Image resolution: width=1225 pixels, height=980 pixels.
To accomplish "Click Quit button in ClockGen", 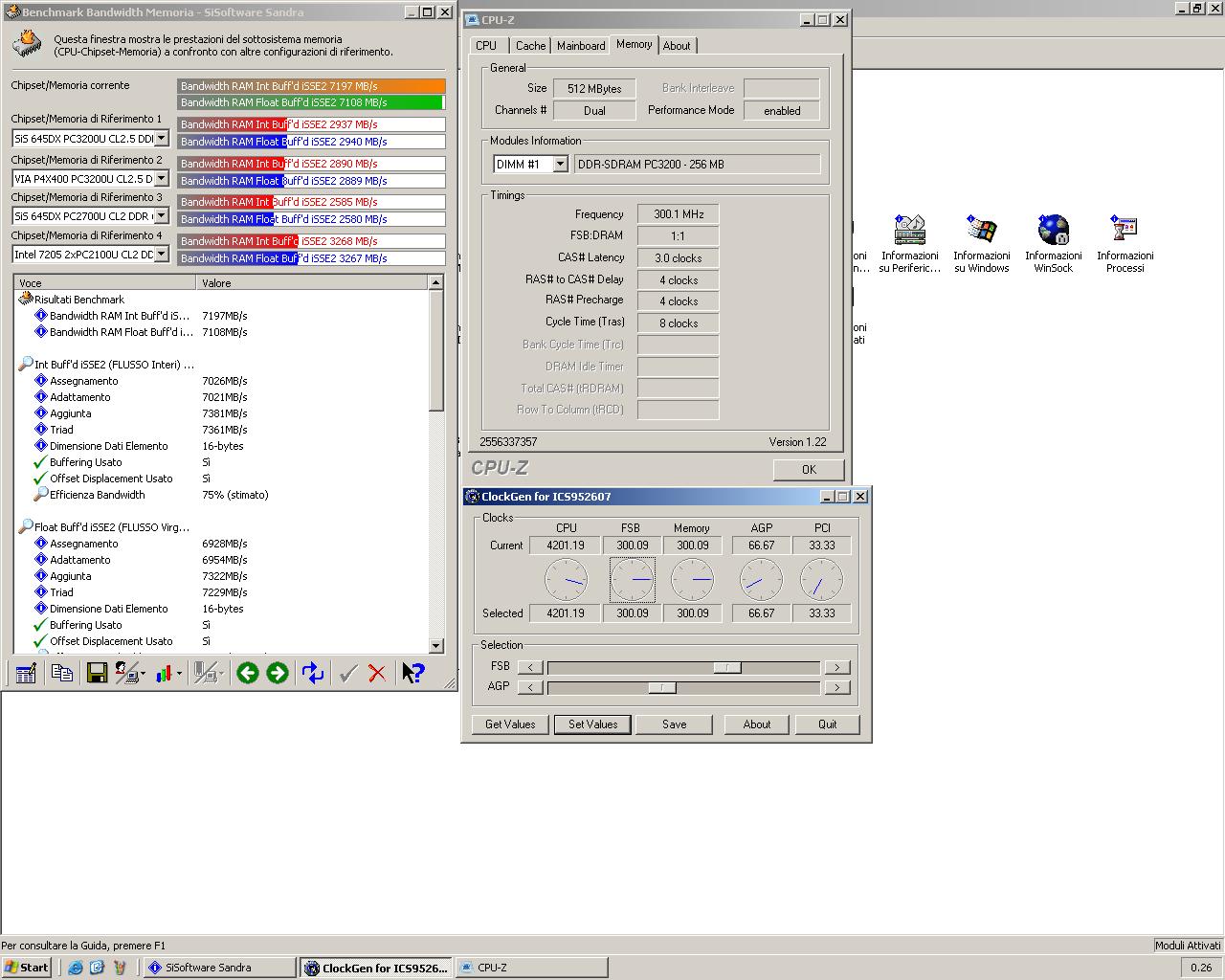I will [x=827, y=724].
